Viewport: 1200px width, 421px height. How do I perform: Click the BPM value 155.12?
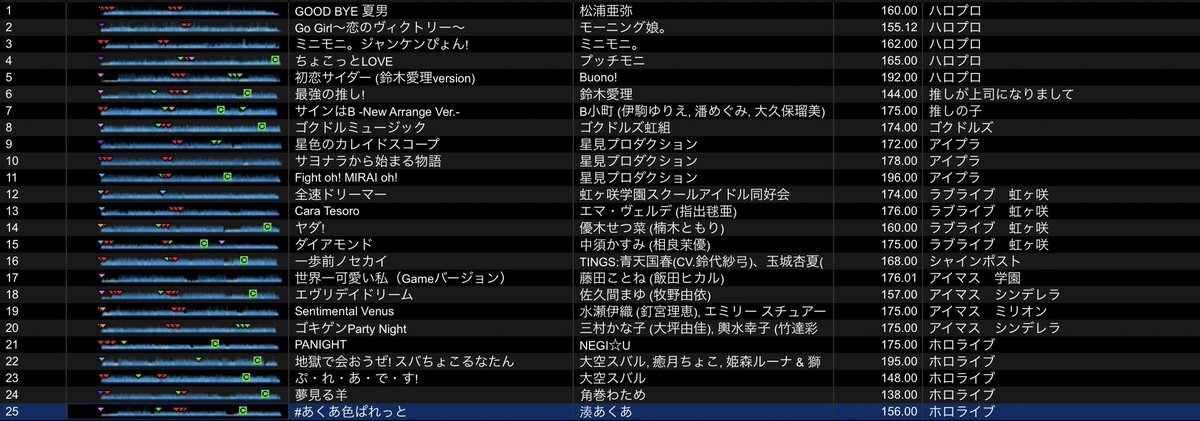(898, 27)
